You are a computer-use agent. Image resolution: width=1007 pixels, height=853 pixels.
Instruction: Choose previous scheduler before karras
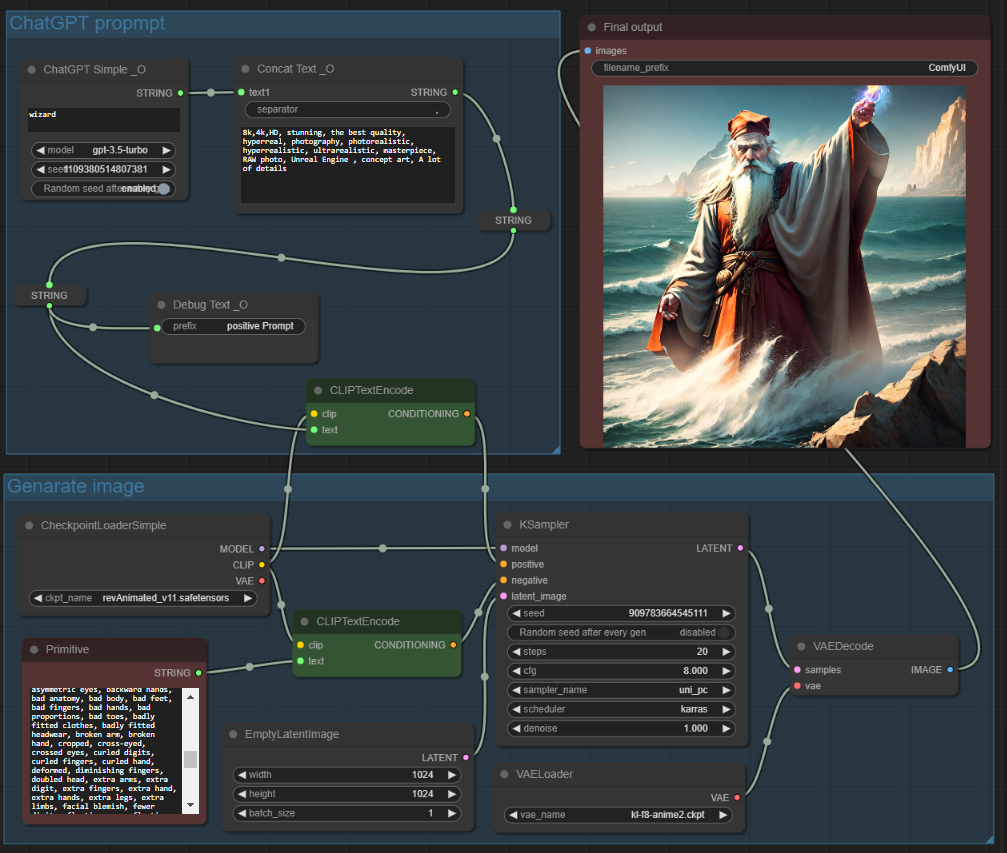516,709
